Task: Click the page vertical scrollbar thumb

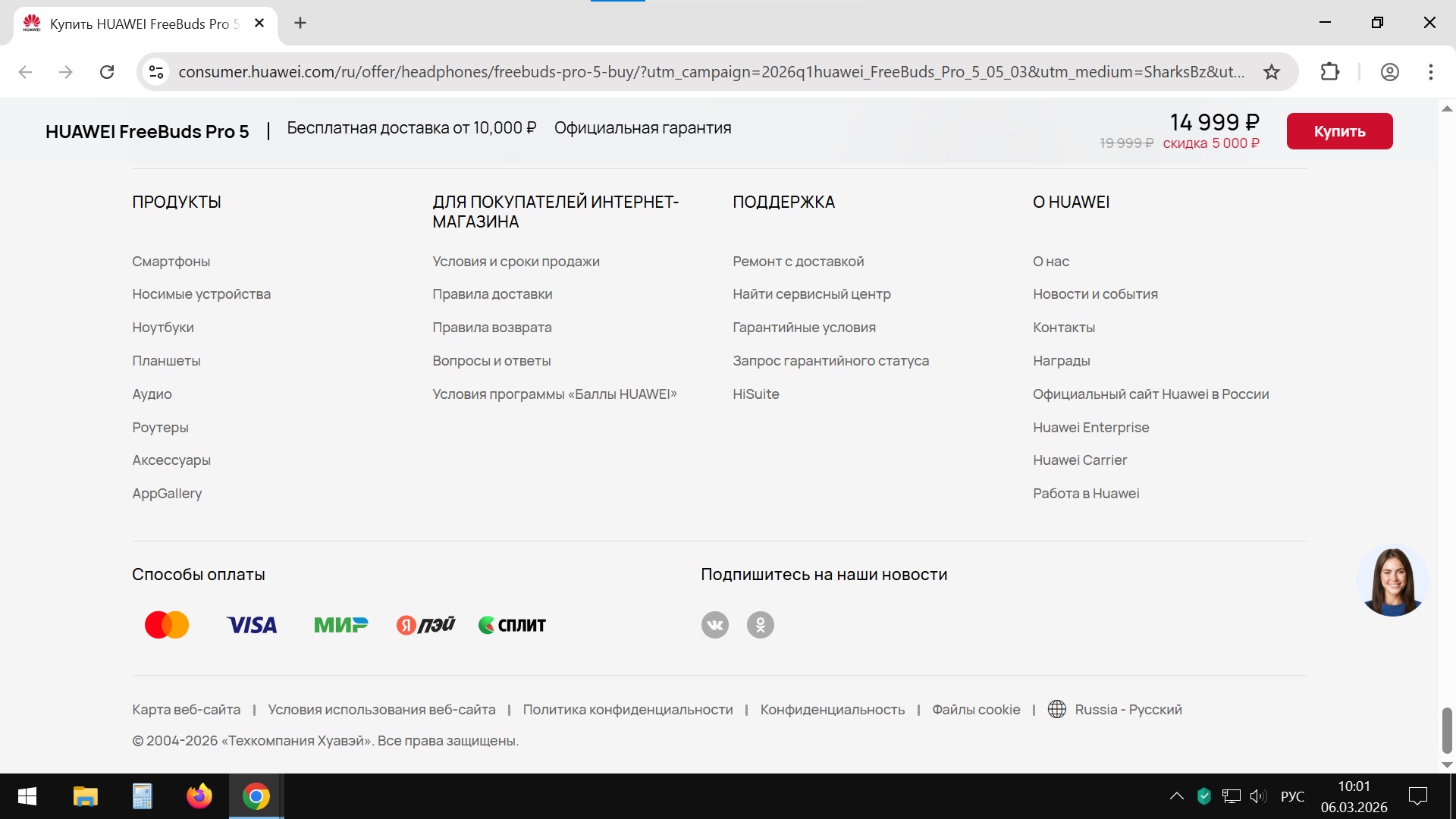Action: pyautogui.click(x=1446, y=730)
